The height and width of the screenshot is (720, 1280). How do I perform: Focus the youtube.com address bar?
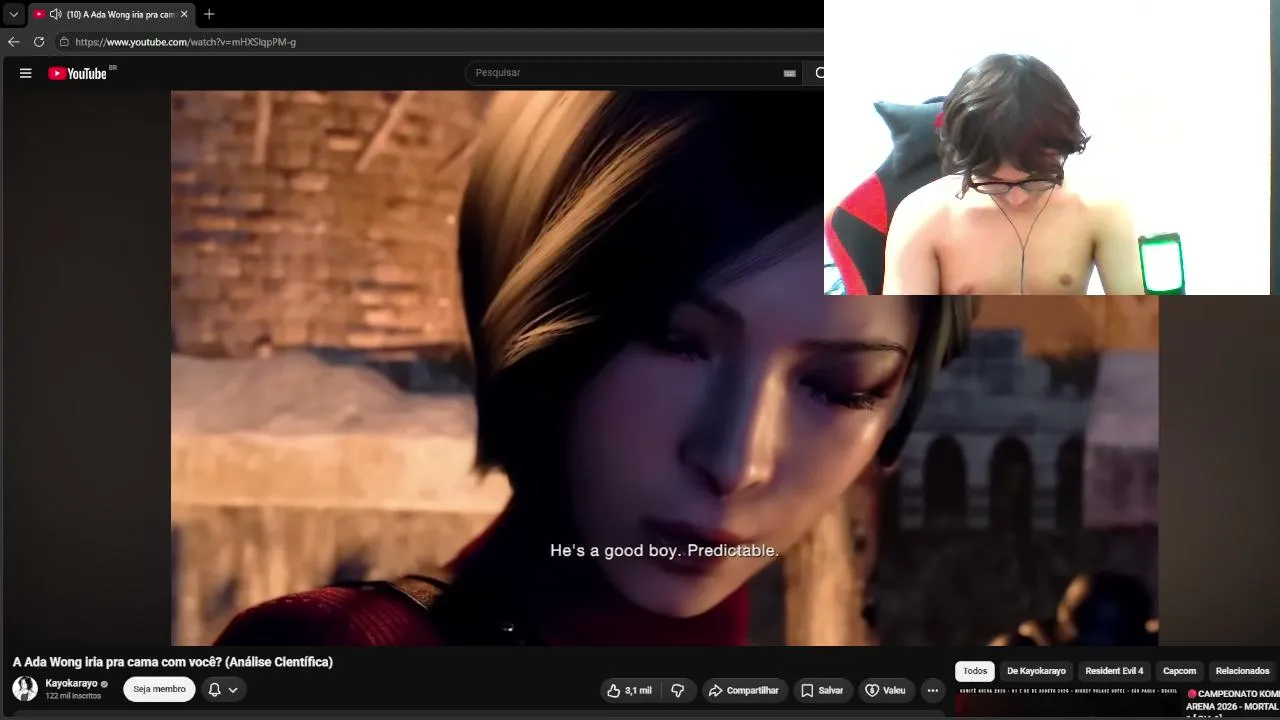coord(440,42)
